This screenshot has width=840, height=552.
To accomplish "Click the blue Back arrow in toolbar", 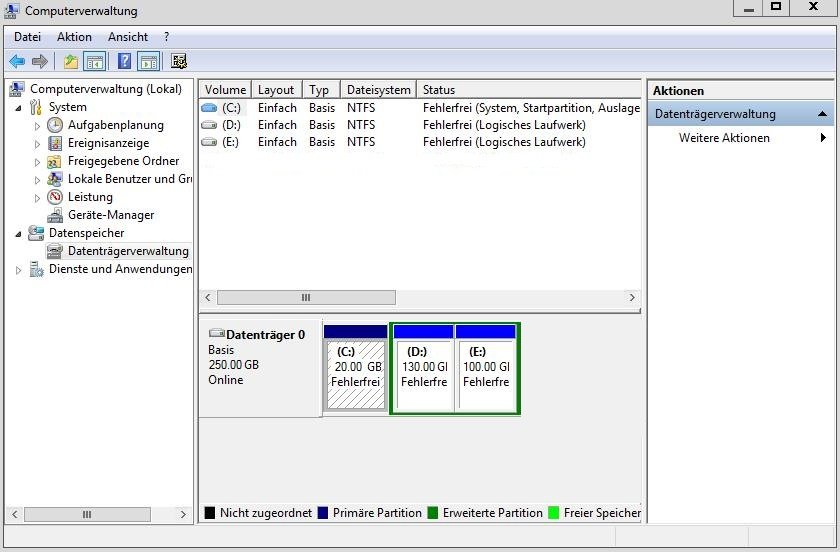I will click(x=17, y=62).
